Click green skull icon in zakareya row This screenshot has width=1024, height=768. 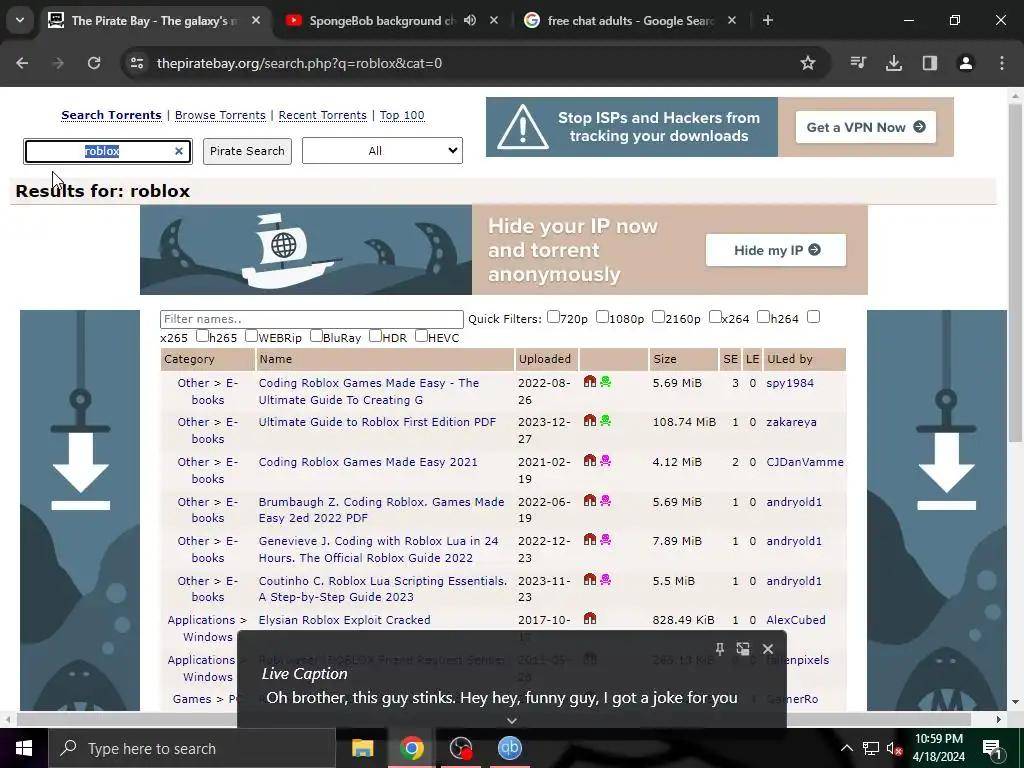click(605, 421)
